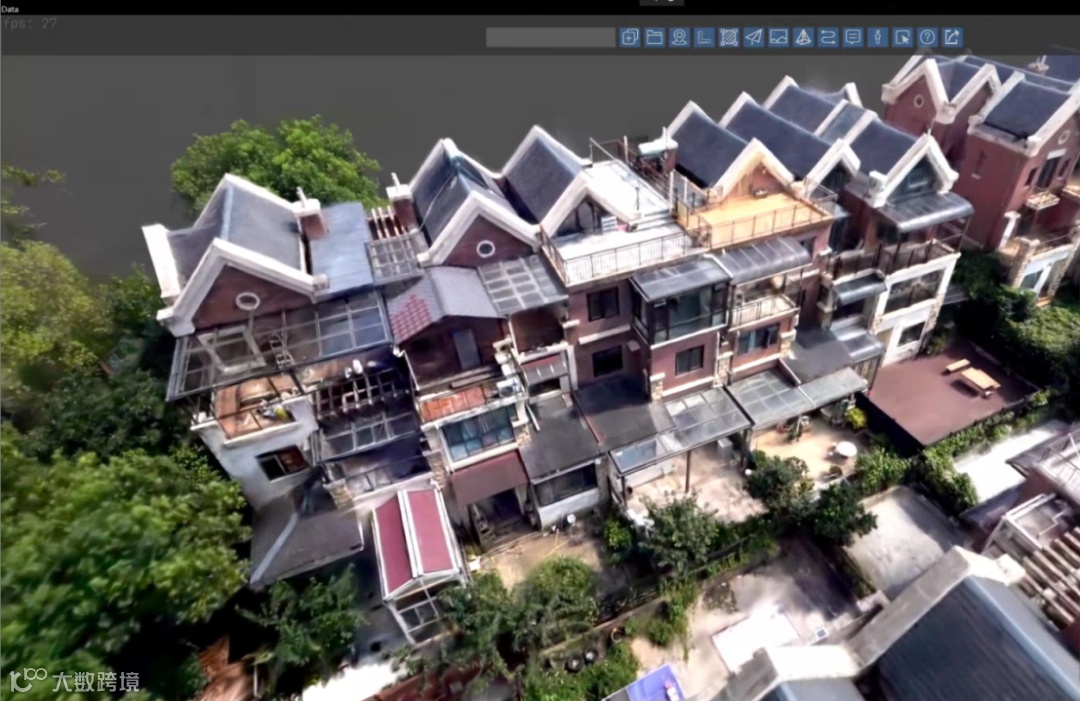Image resolution: width=1080 pixels, height=701 pixels.
Task: Open the comment annotation icon
Action: point(853,37)
